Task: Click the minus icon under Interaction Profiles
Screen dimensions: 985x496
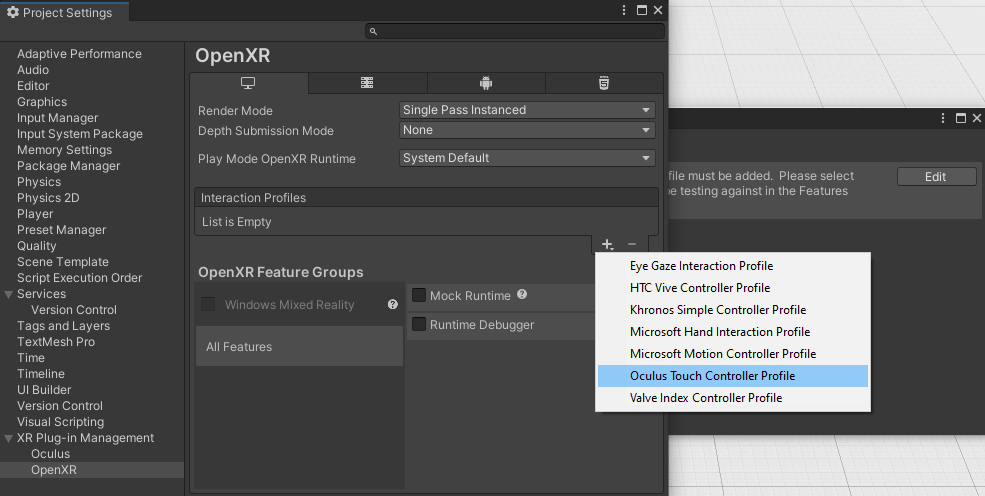Action: point(632,244)
